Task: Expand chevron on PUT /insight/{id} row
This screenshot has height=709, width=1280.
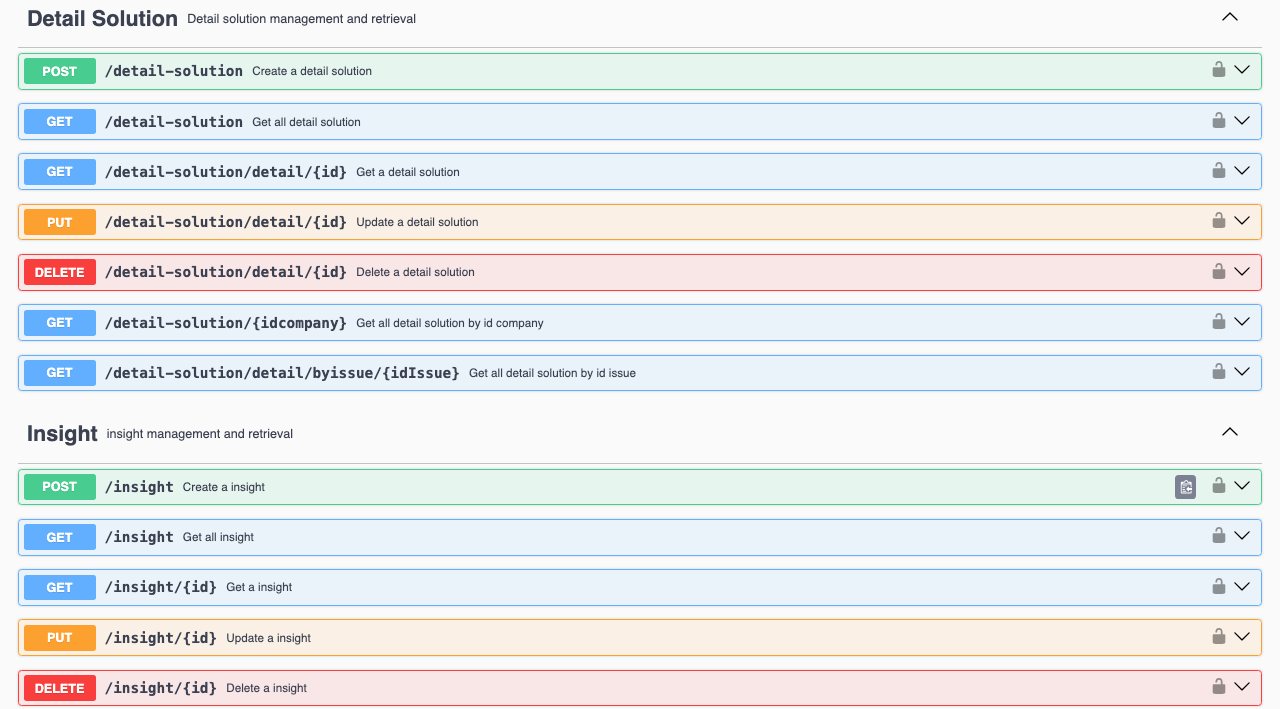Action: pos(1242,637)
